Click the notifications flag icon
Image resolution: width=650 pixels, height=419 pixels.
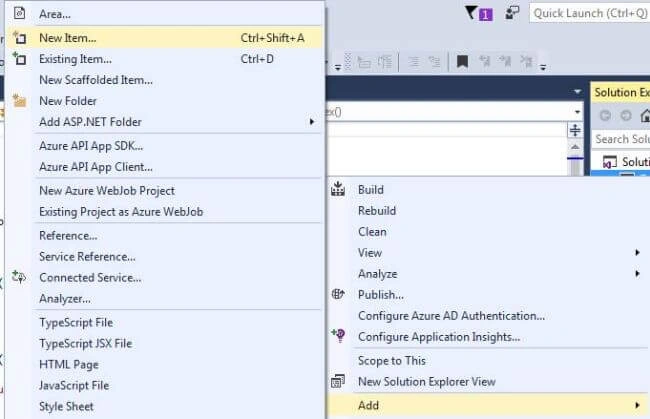pyautogui.click(x=478, y=13)
